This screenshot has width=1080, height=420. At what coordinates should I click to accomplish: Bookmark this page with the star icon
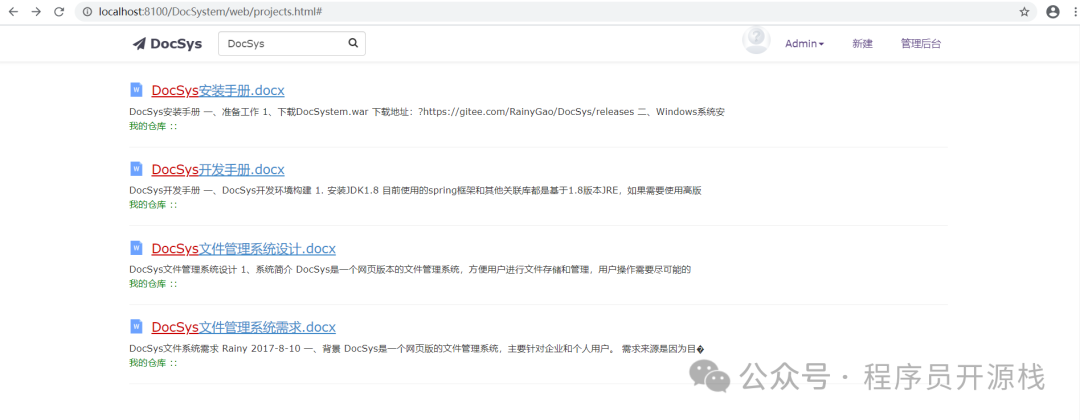[x=1024, y=12]
